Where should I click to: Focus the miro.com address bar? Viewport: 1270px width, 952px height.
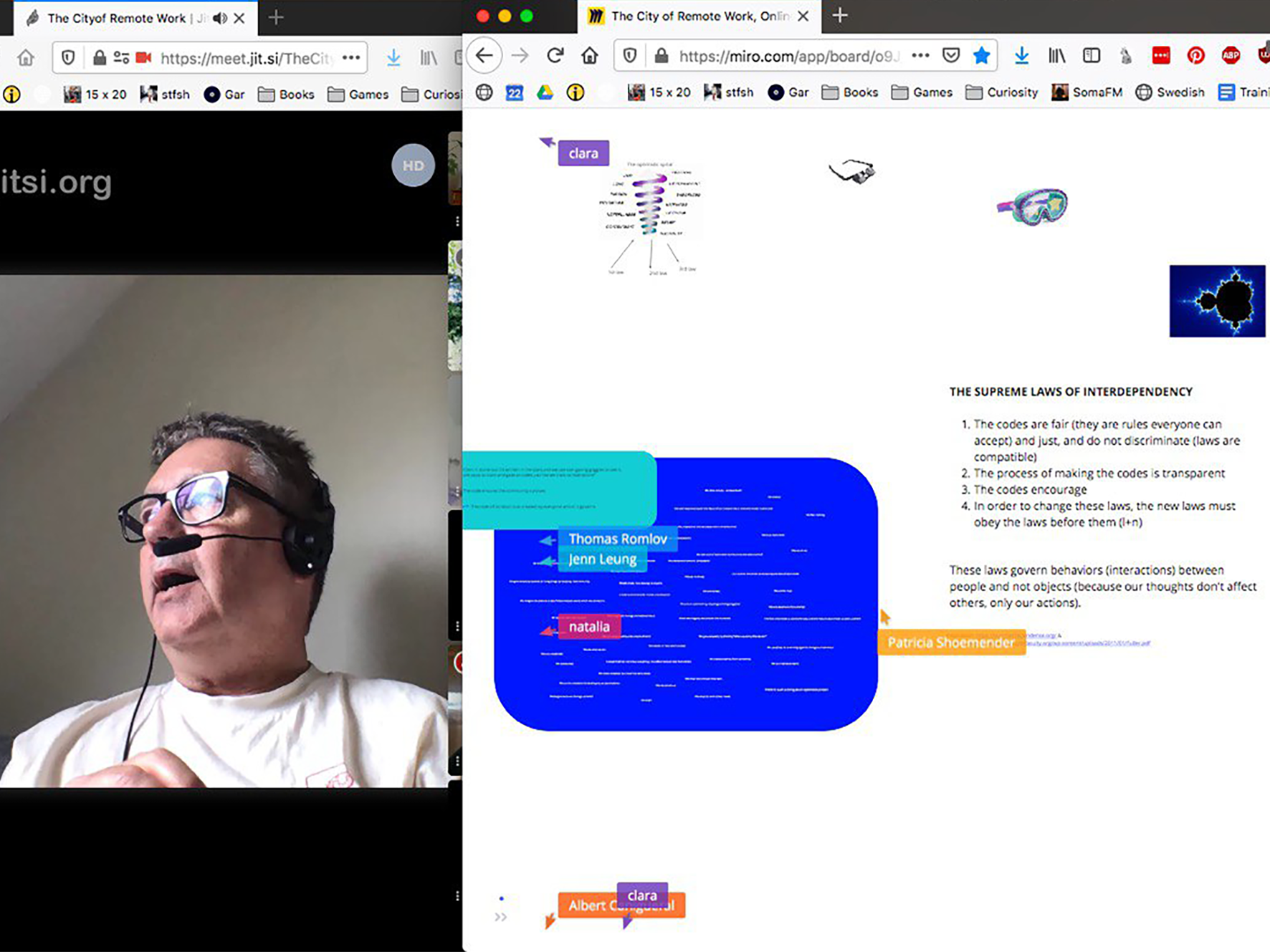788,56
